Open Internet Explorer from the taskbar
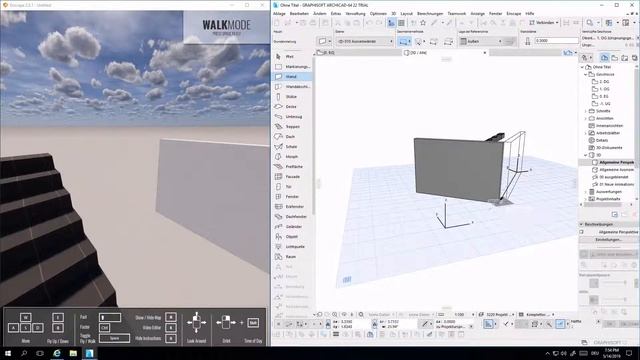Screen dimensions: 640x360 tap(57, 353)
